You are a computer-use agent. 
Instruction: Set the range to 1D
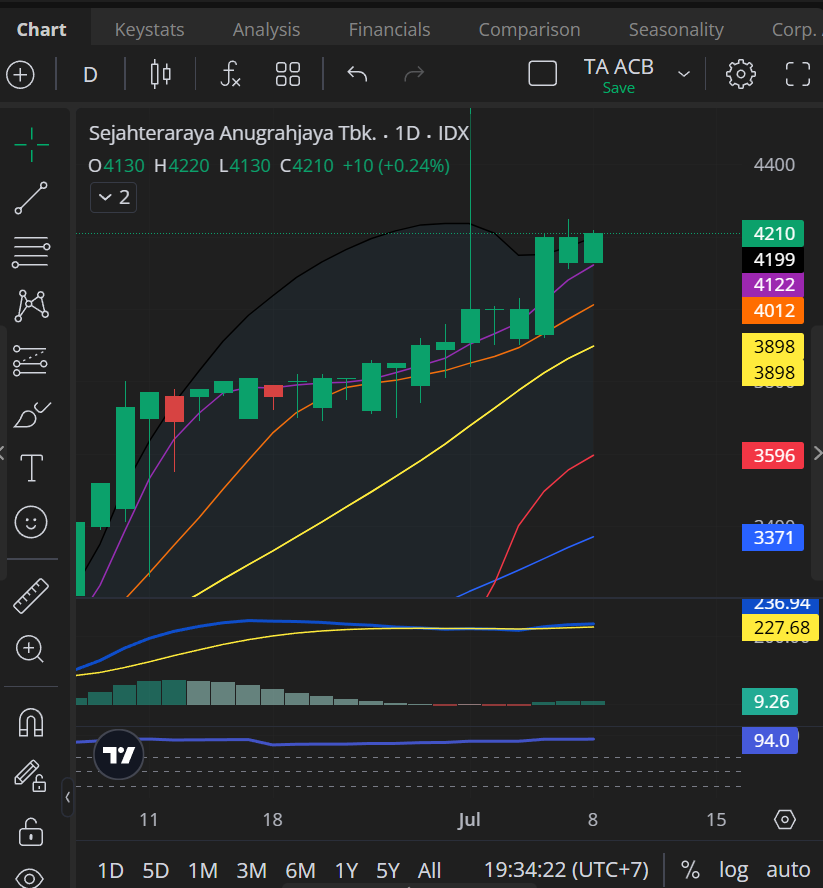click(110, 870)
